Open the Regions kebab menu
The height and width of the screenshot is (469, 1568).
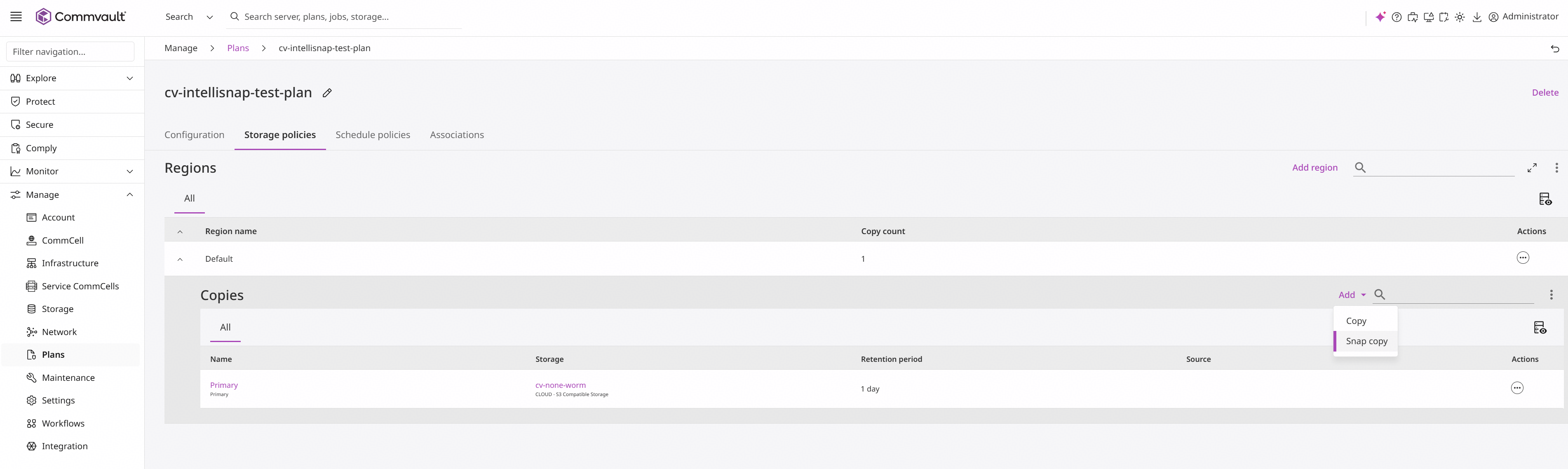[1556, 167]
